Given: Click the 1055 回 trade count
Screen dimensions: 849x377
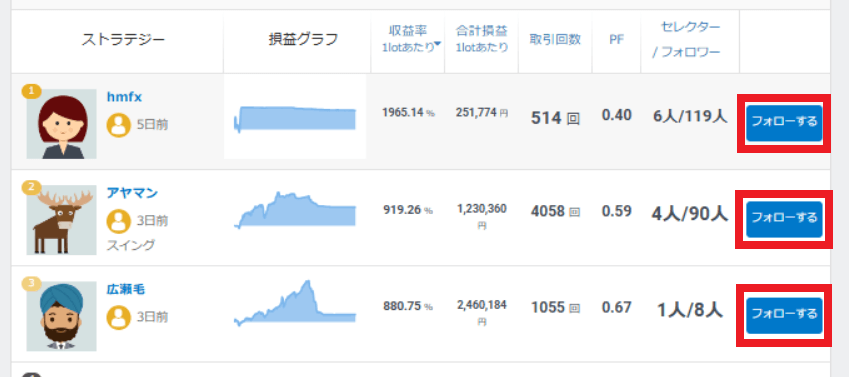Looking at the screenshot, I should coord(555,308).
